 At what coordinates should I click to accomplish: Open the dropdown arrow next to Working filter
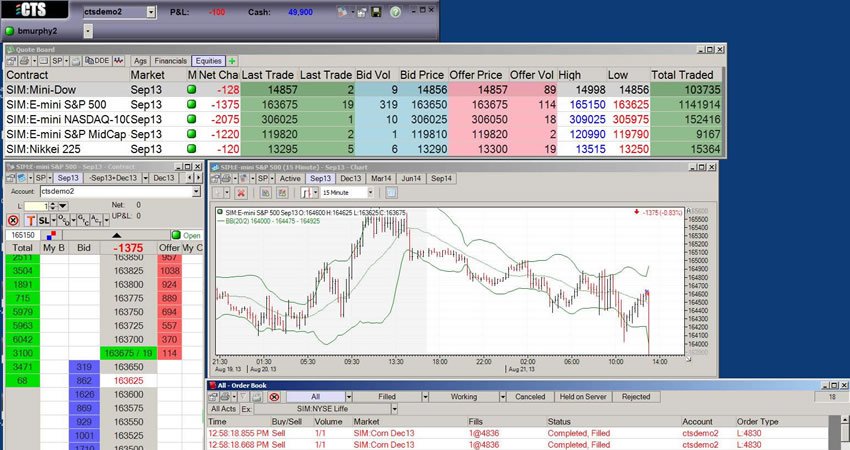(503, 397)
